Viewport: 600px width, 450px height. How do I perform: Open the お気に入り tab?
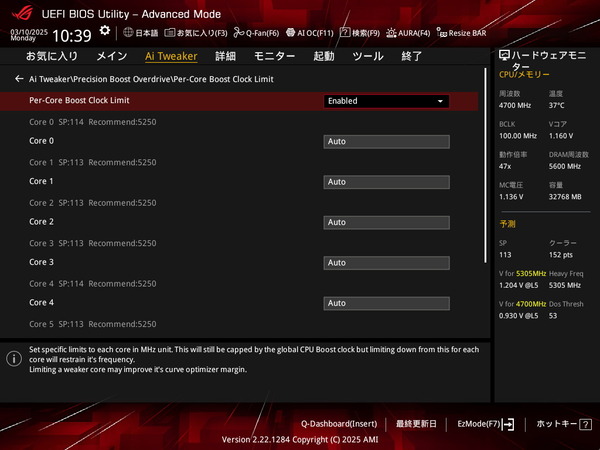[52, 56]
